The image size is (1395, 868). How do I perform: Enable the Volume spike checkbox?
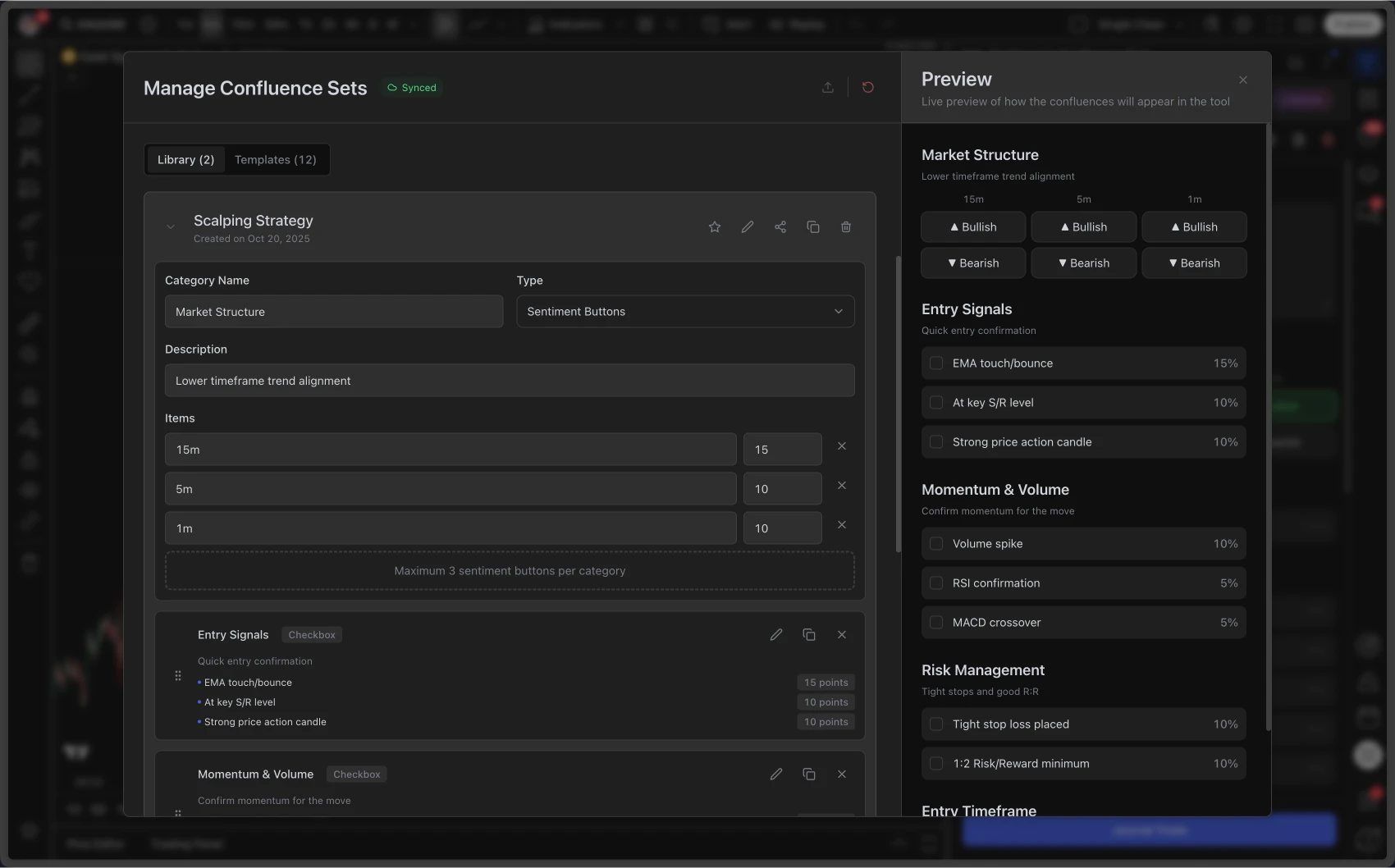pos(936,543)
